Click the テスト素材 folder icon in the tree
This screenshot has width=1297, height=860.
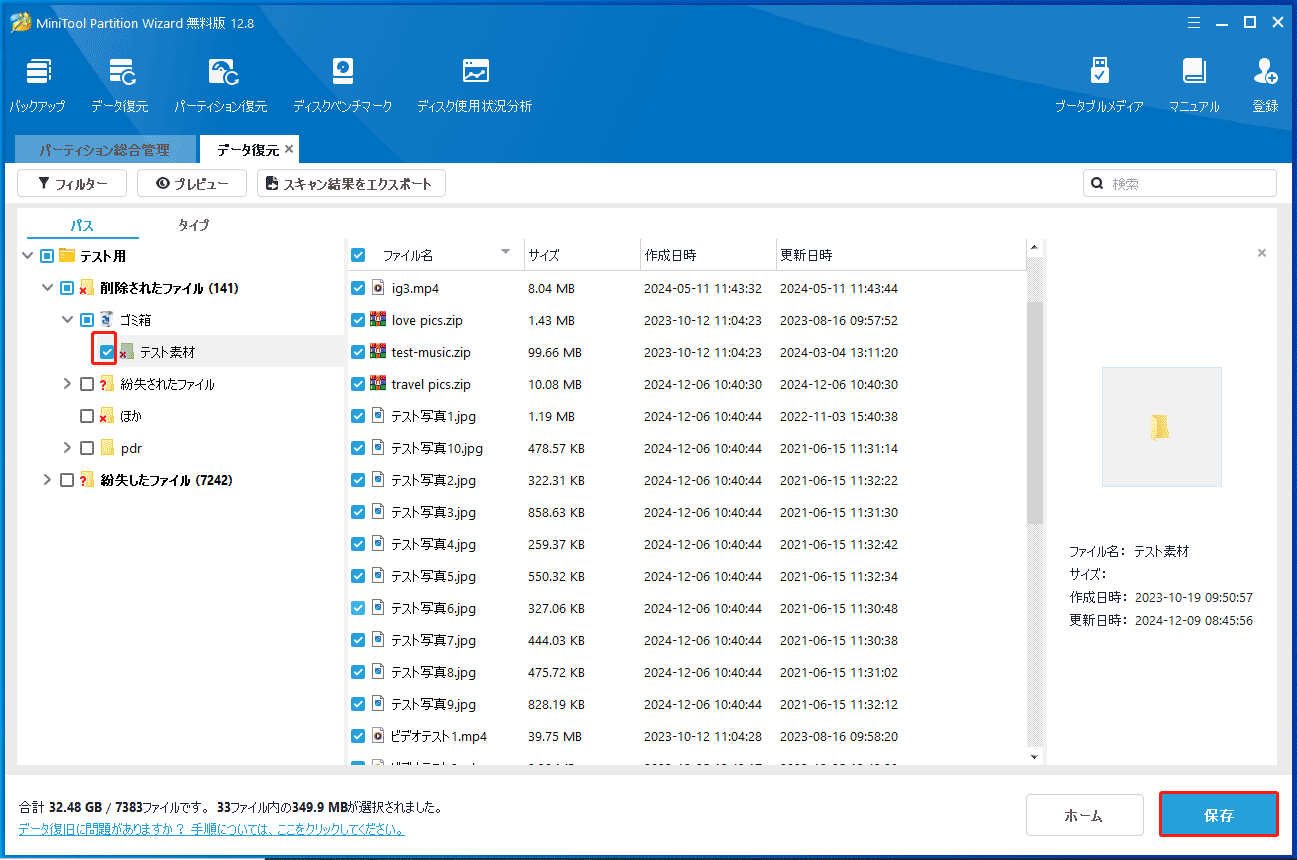126,352
